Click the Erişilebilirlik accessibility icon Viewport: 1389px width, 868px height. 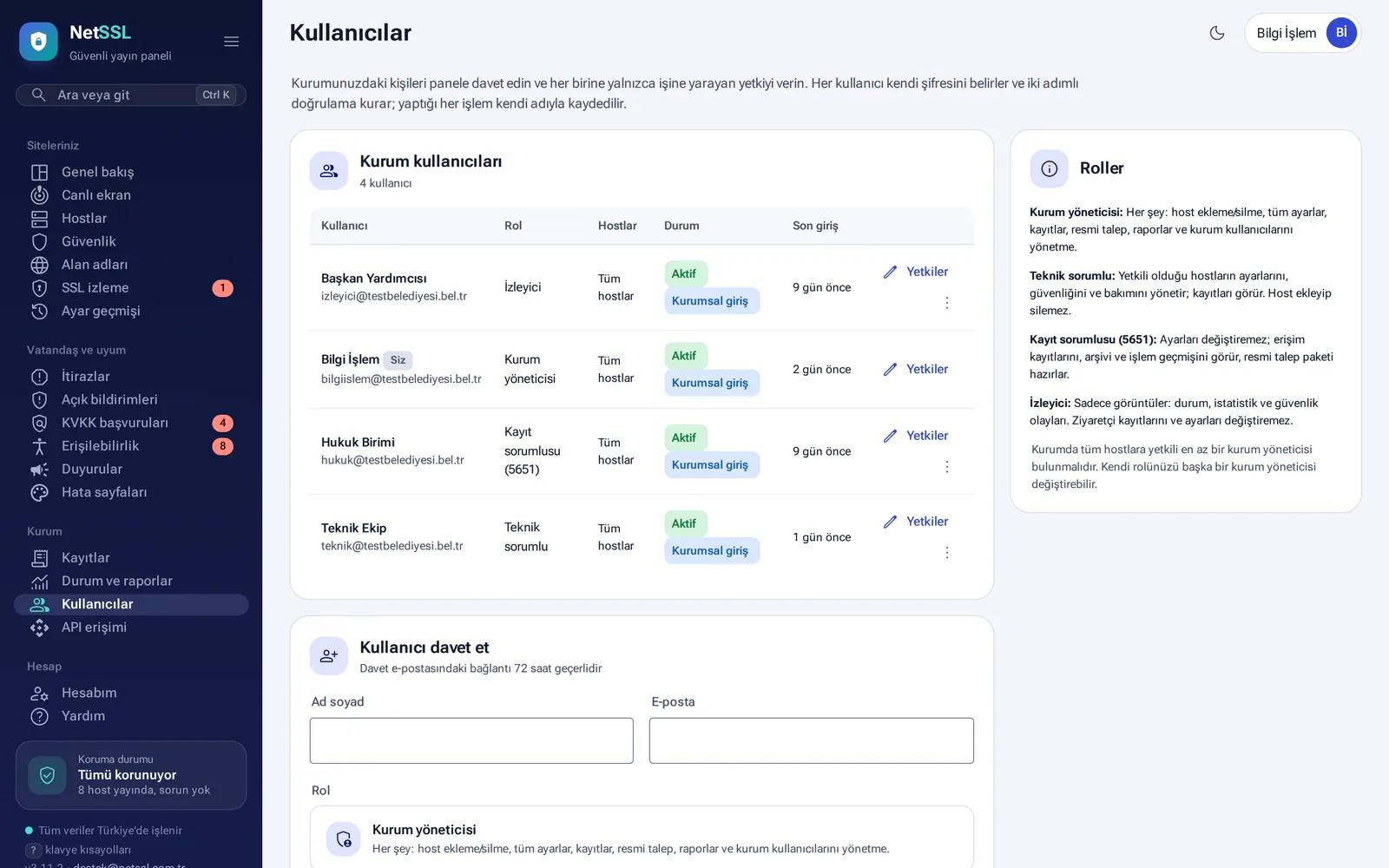(x=40, y=446)
